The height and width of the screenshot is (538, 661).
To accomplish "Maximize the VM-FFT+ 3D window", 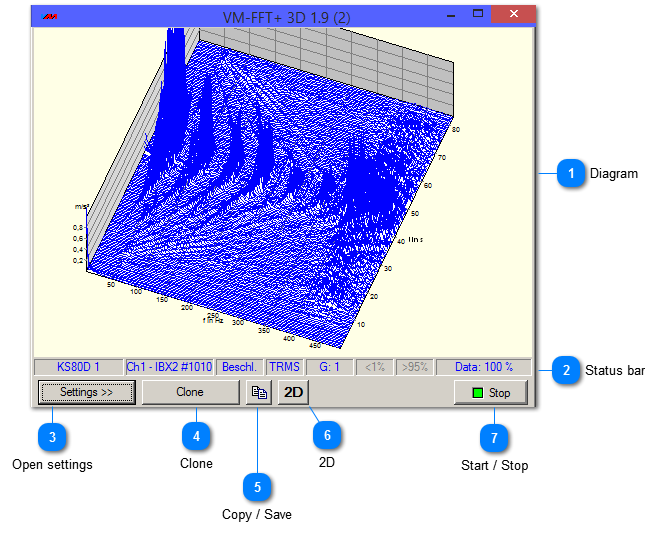I will (478, 15).
